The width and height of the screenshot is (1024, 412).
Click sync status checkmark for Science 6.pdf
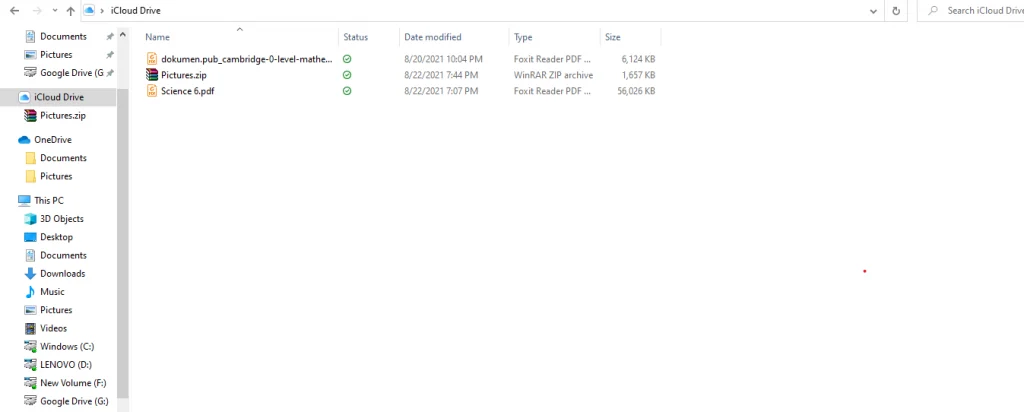pyautogui.click(x=347, y=91)
